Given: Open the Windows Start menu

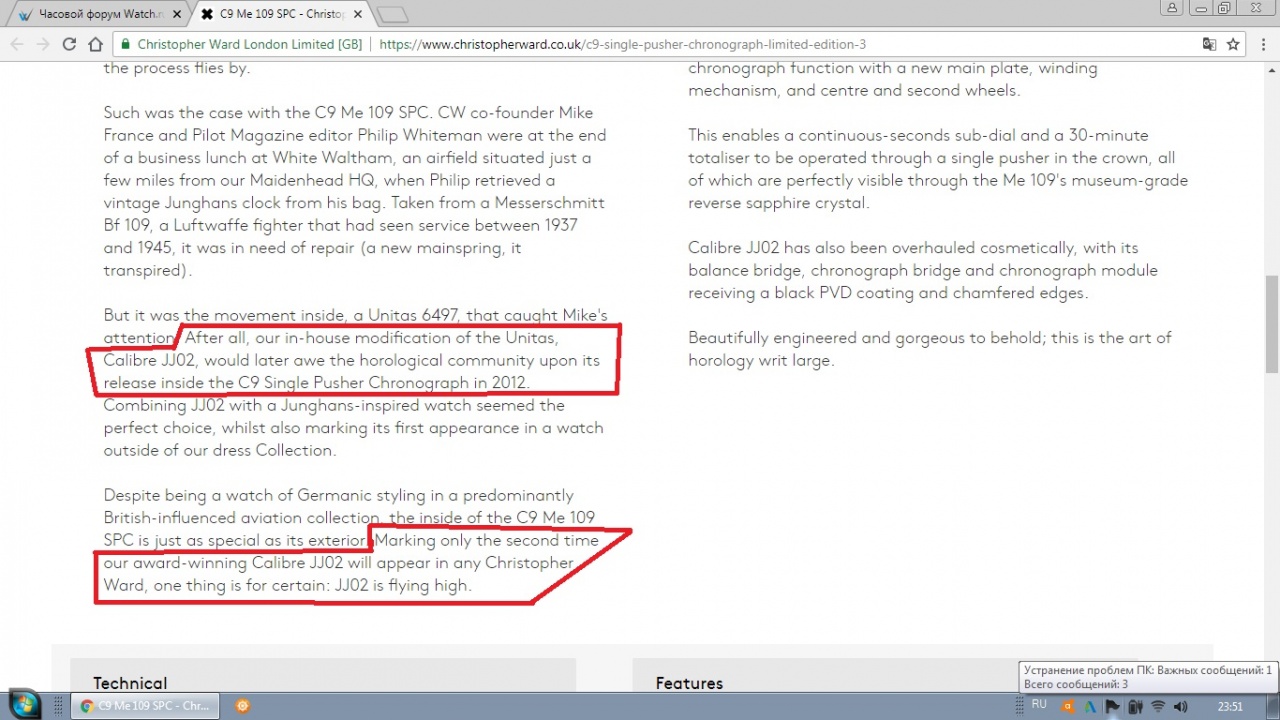Looking at the screenshot, I should point(24,704).
